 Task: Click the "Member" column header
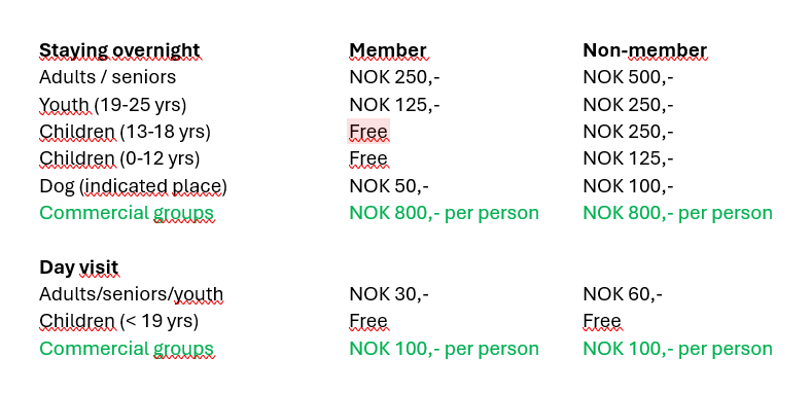click(388, 50)
